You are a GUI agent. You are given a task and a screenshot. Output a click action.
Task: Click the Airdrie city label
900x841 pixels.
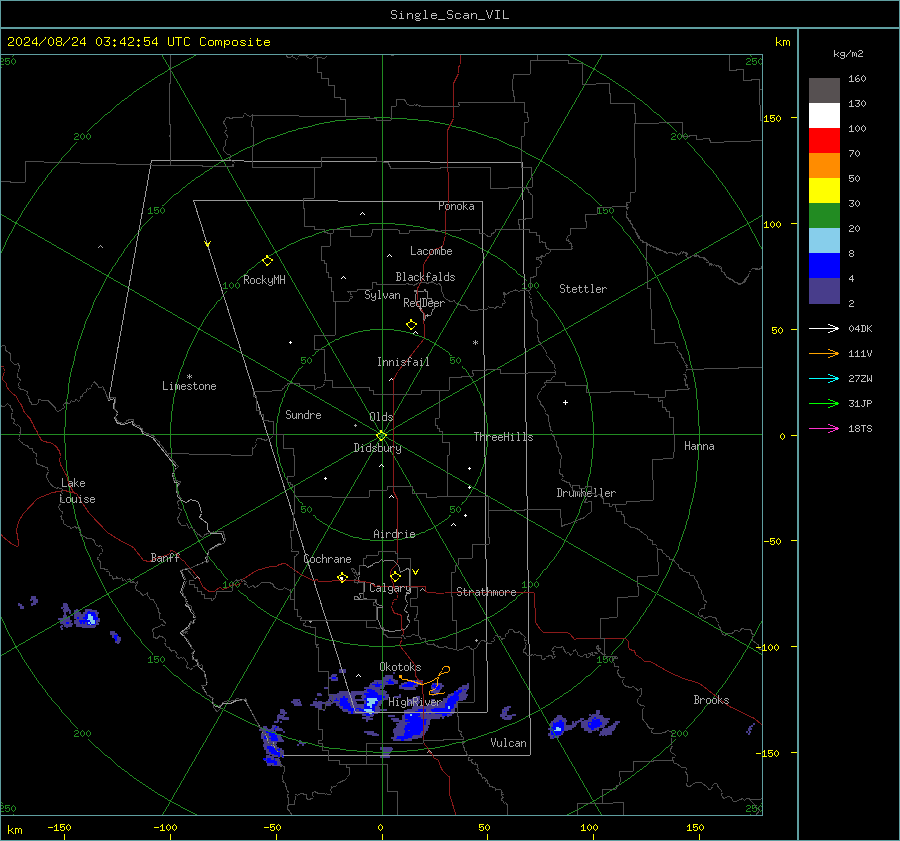(394, 534)
